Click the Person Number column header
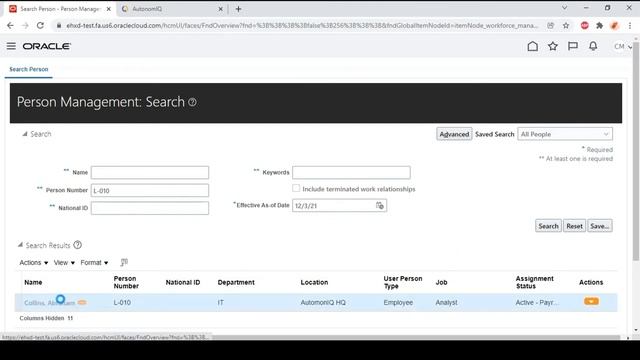640x360 pixels. tap(126, 282)
